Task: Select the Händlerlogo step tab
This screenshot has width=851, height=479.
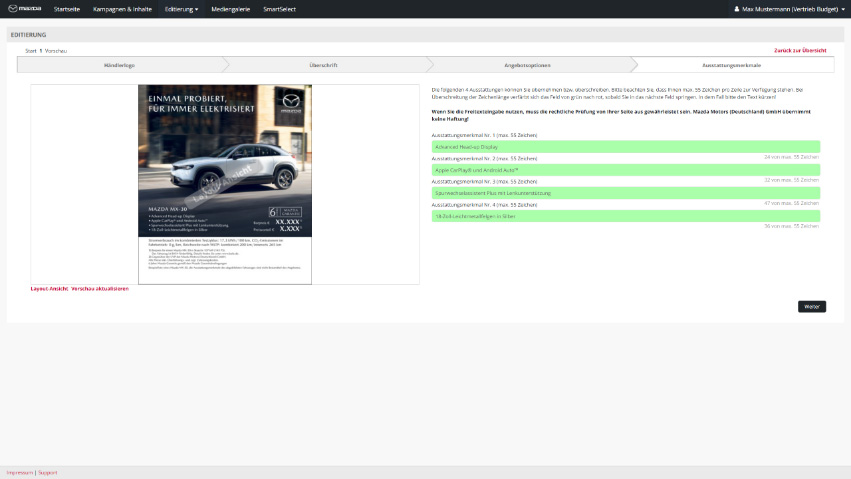Action: pyautogui.click(x=119, y=65)
